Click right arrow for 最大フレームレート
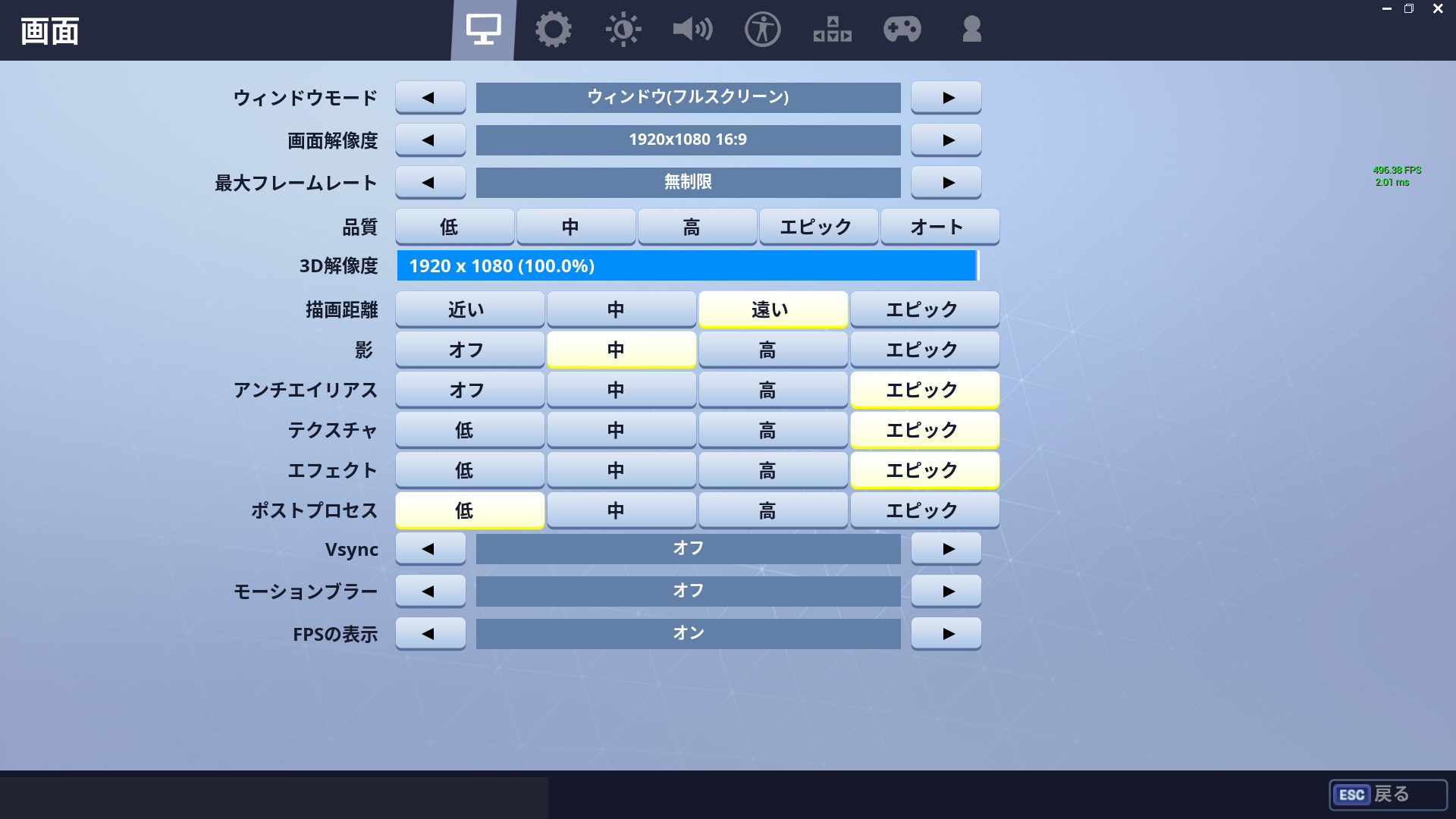Image resolution: width=1456 pixels, height=819 pixels. tap(946, 182)
